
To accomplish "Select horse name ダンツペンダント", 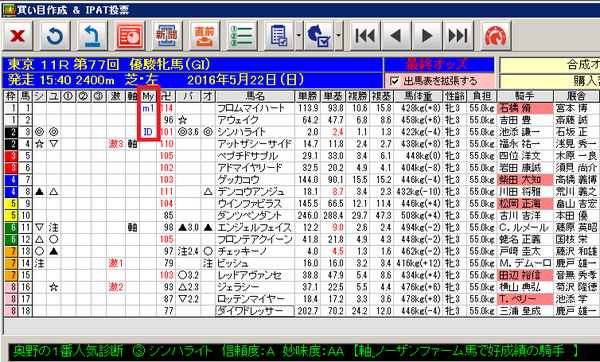I will pyautogui.click(x=249, y=215).
